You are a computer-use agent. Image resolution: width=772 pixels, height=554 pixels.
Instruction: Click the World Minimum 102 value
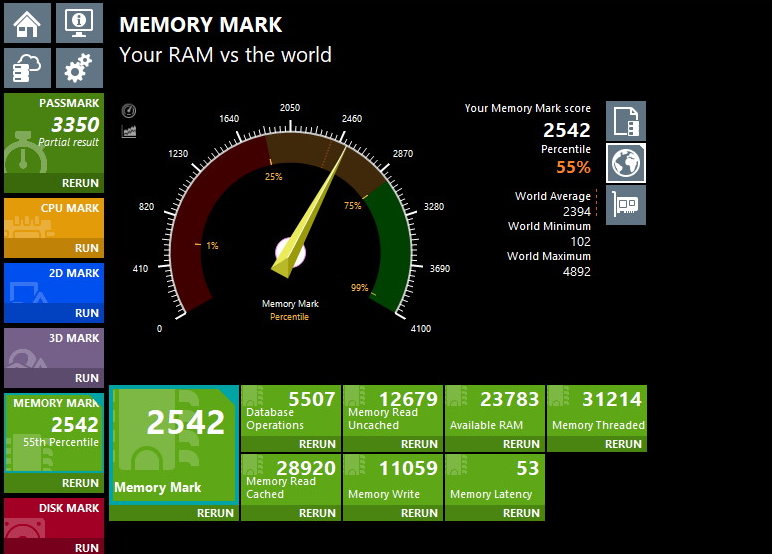click(580, 242)
